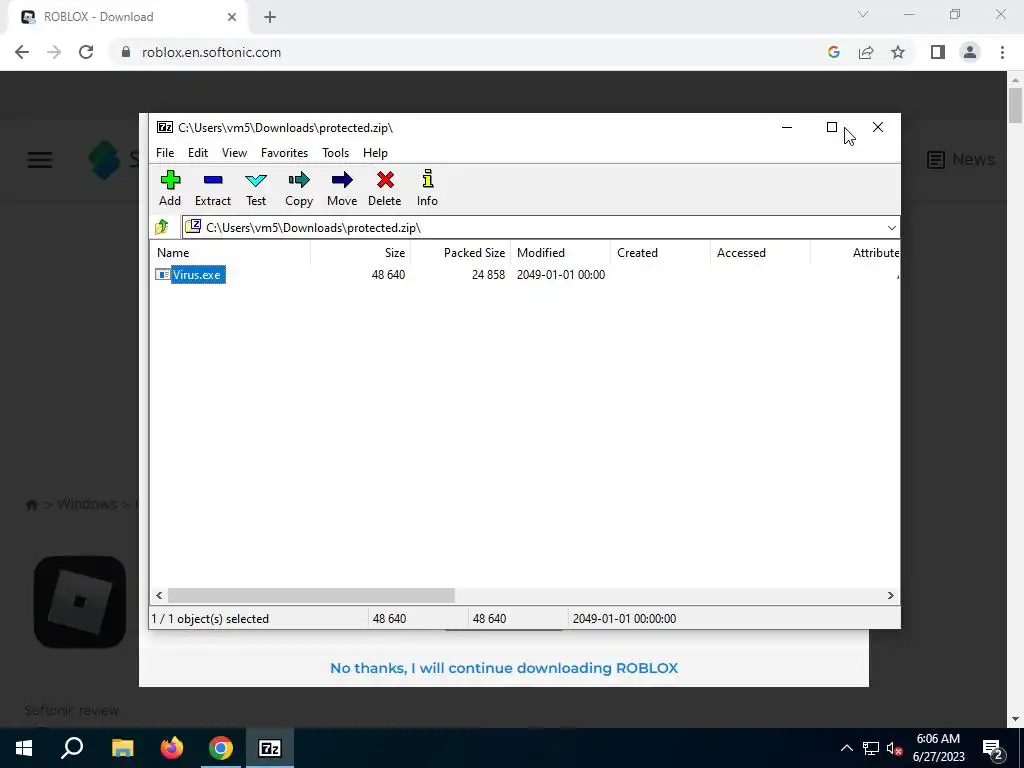Click the red Delete icon
This screenshot has height=768, width=1024.
(x=385, y=188)
